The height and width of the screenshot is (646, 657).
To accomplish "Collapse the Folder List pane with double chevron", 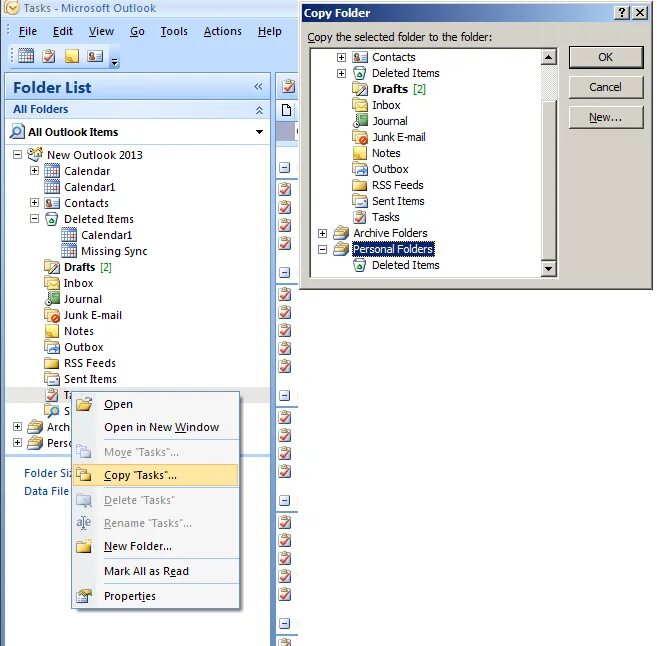I will [x=258, y=87].
